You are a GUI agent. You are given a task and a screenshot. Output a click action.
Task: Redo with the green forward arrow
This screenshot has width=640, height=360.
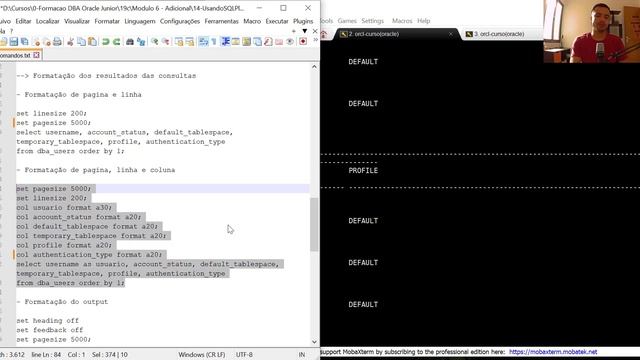116,42
